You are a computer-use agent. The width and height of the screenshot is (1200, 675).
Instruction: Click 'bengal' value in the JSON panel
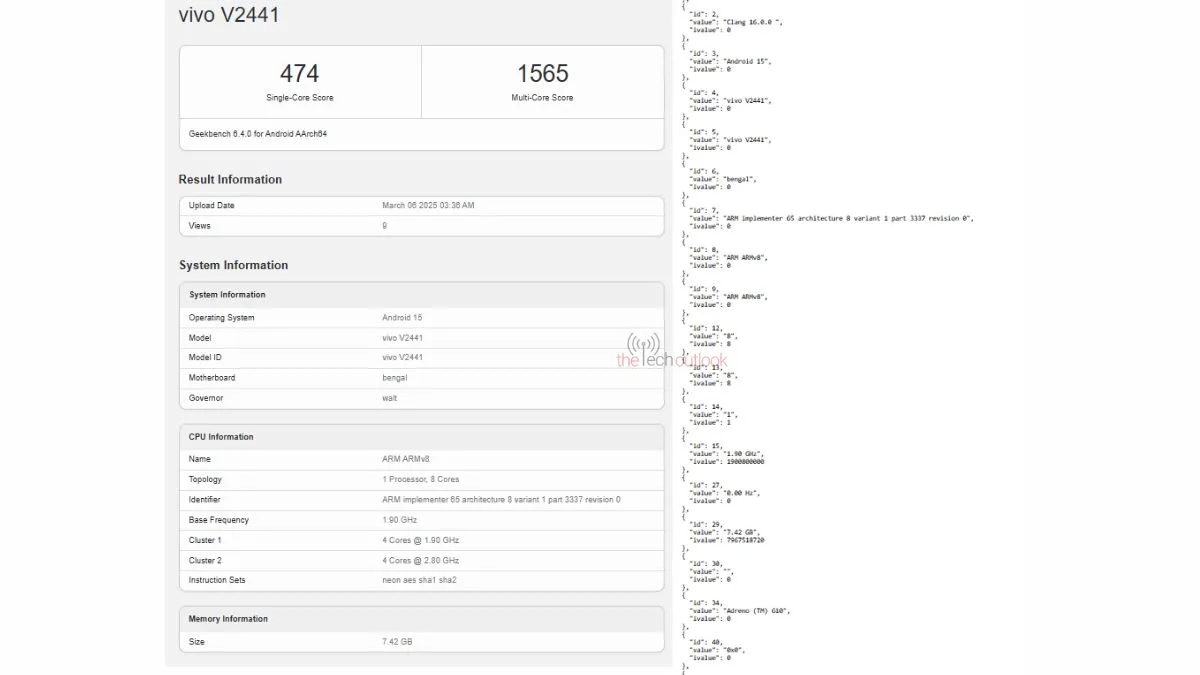pyautogui.click(x=737, y=179)
